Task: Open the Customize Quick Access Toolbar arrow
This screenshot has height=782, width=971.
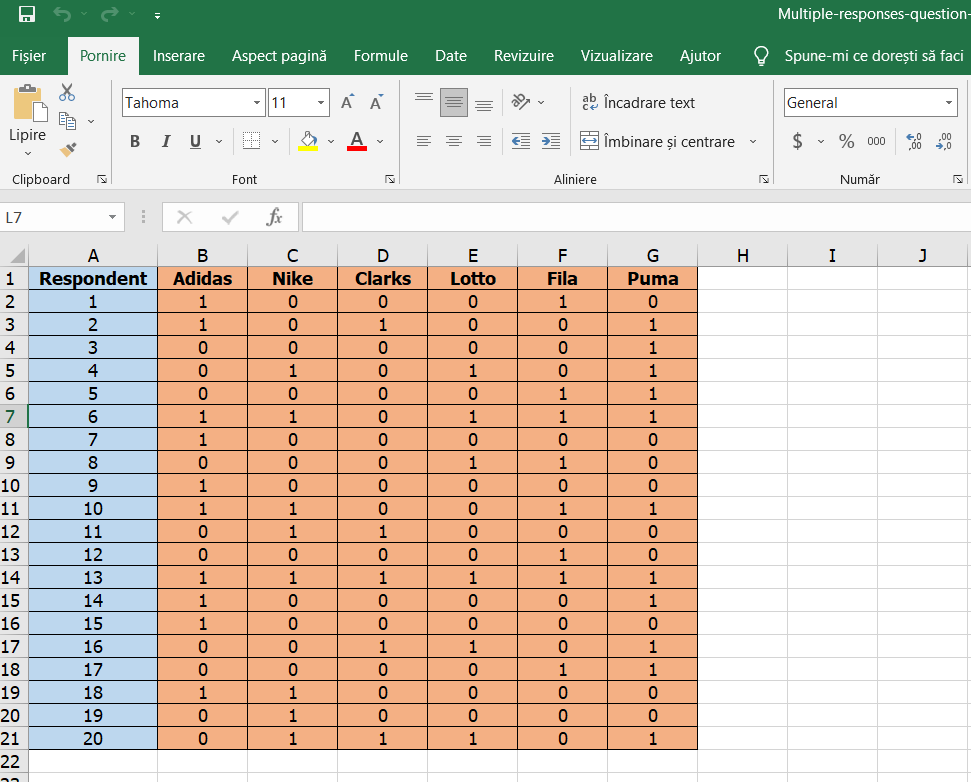Action: [x=157, y=16]
